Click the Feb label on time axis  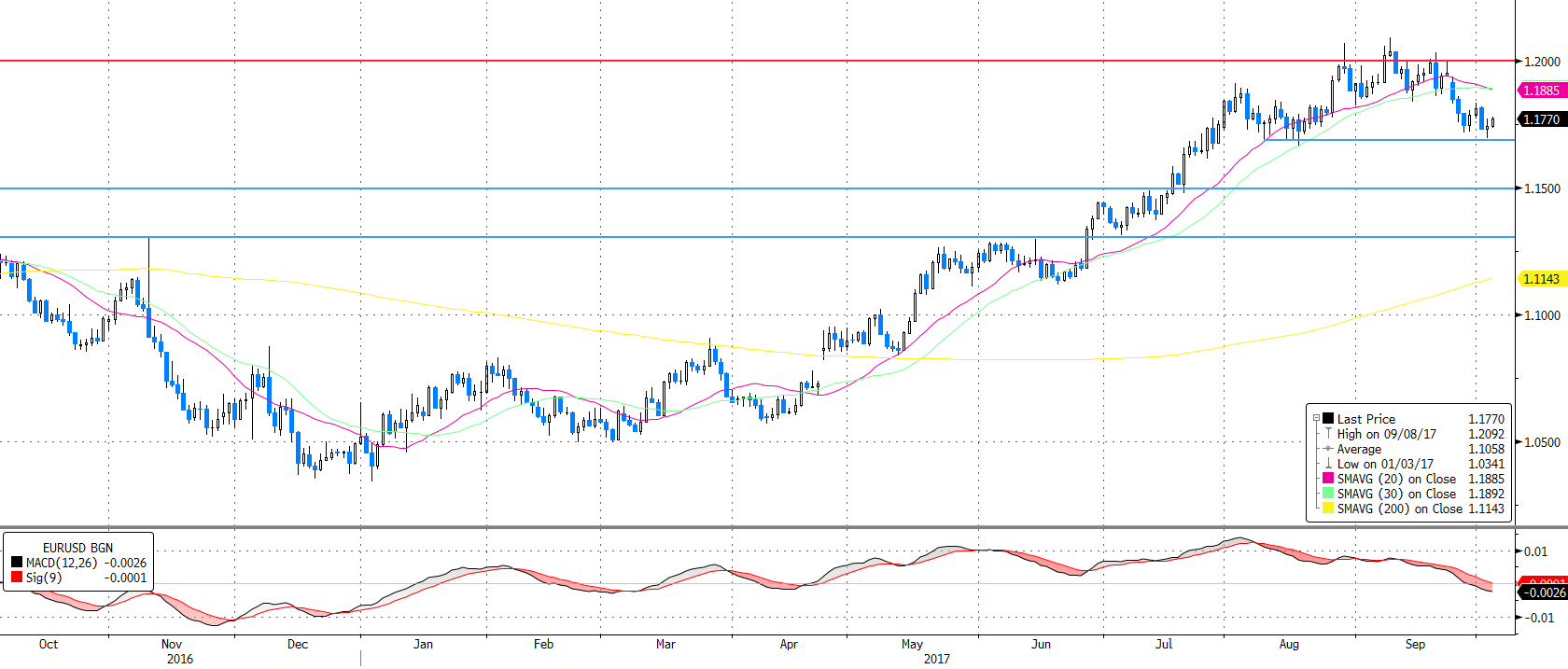coord(543,644)
